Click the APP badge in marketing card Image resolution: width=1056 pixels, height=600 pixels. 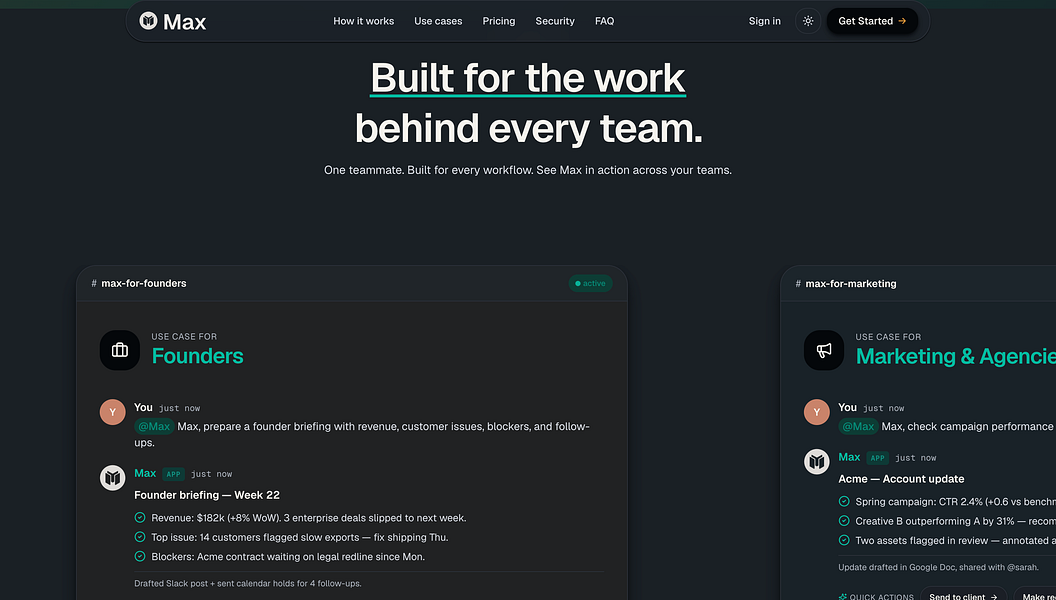[x=878, y=458]
